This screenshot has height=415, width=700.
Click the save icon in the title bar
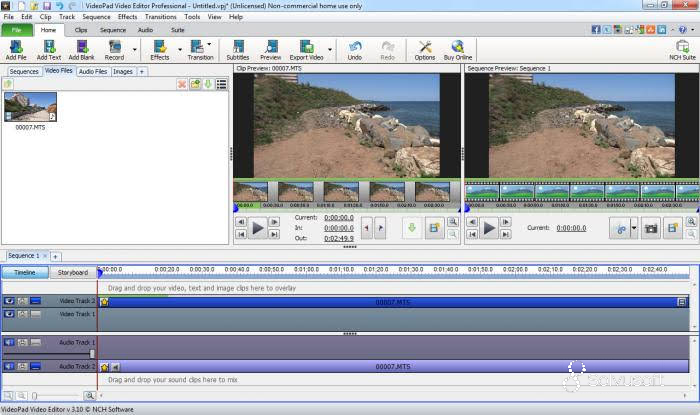pos(47,6)
